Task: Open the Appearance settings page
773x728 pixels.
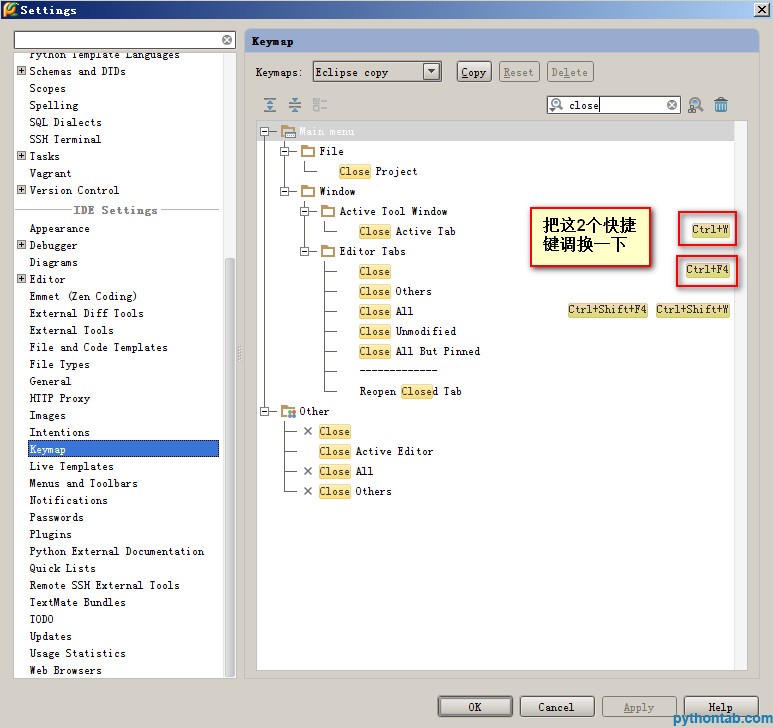Action: [60, 229]
